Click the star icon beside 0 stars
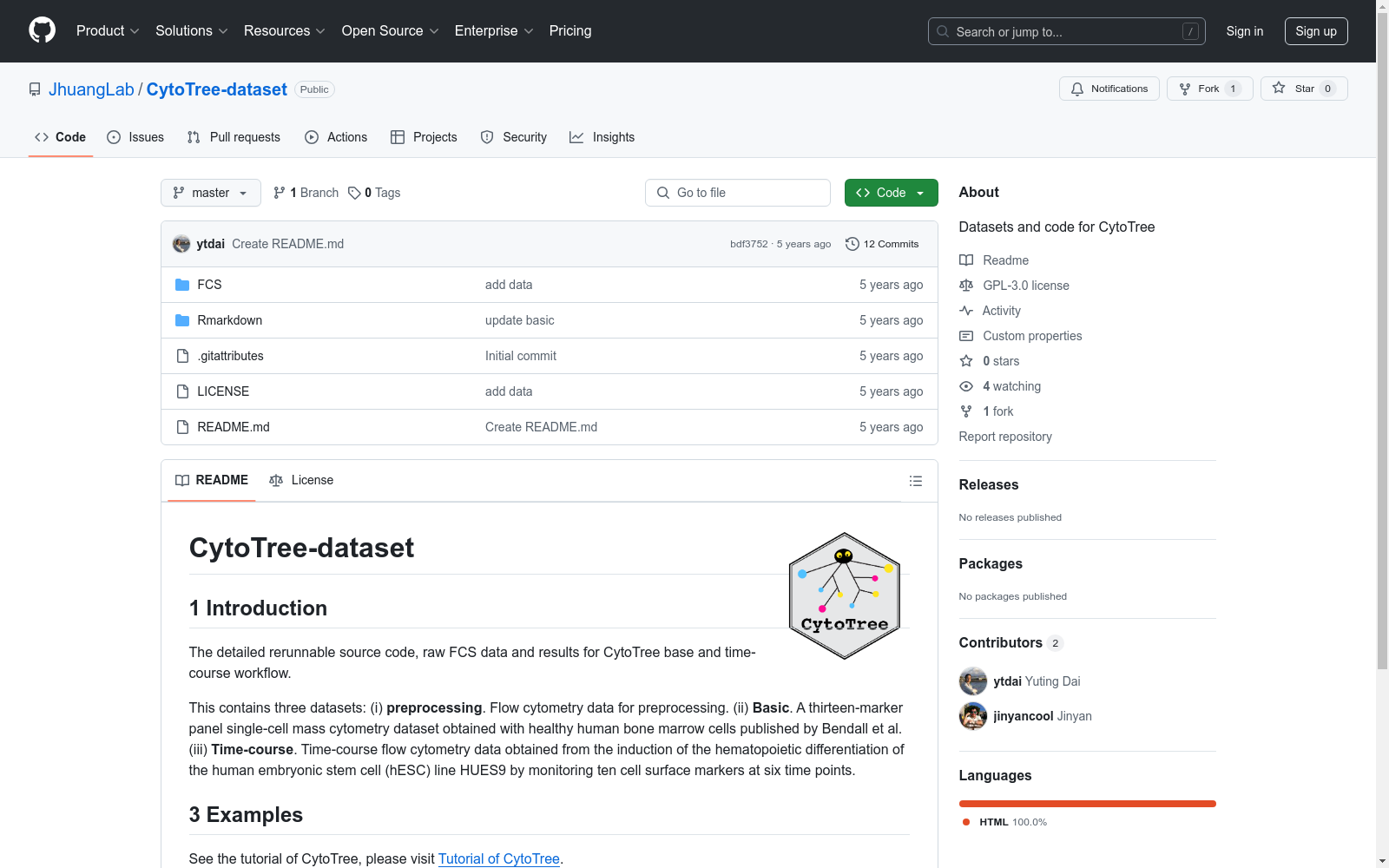The image size is (1389, 868). pyautogui.click(x=966, y=361)
